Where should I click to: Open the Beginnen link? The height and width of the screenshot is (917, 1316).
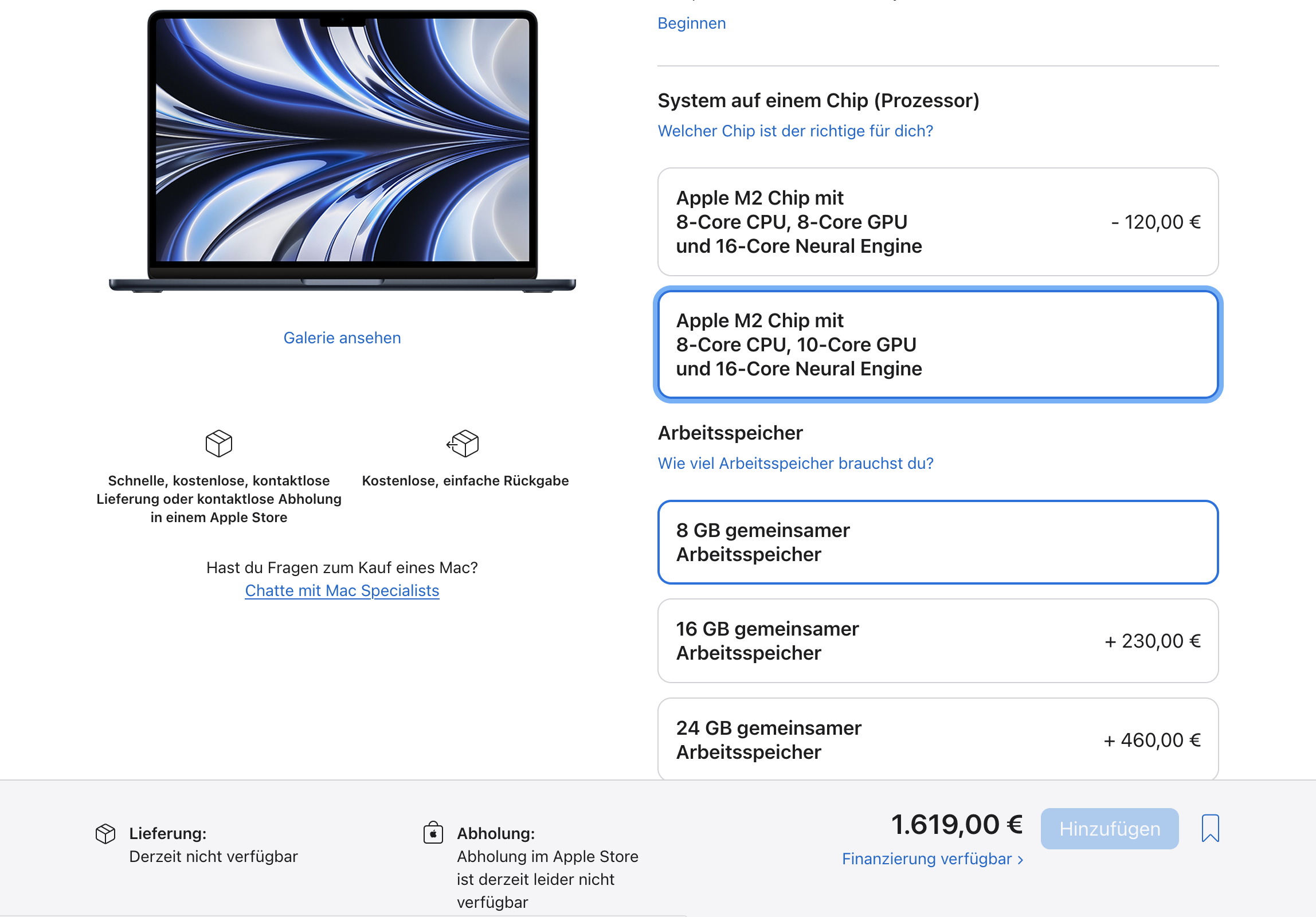tap(692, 23)
